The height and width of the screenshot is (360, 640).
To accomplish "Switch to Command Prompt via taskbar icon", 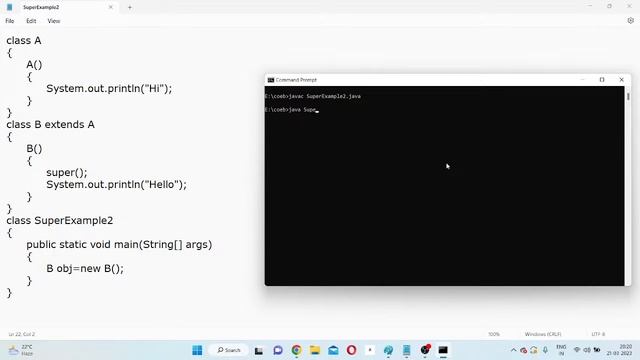I will tap(443, 350).
